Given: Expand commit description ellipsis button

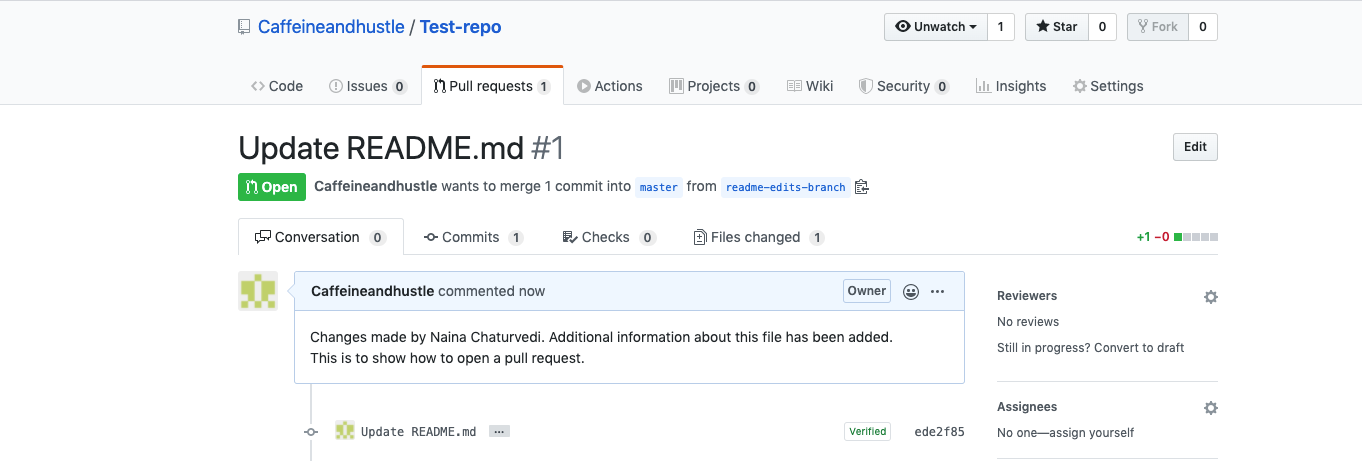Looking at the screenshot, I should tap(500, 432).
